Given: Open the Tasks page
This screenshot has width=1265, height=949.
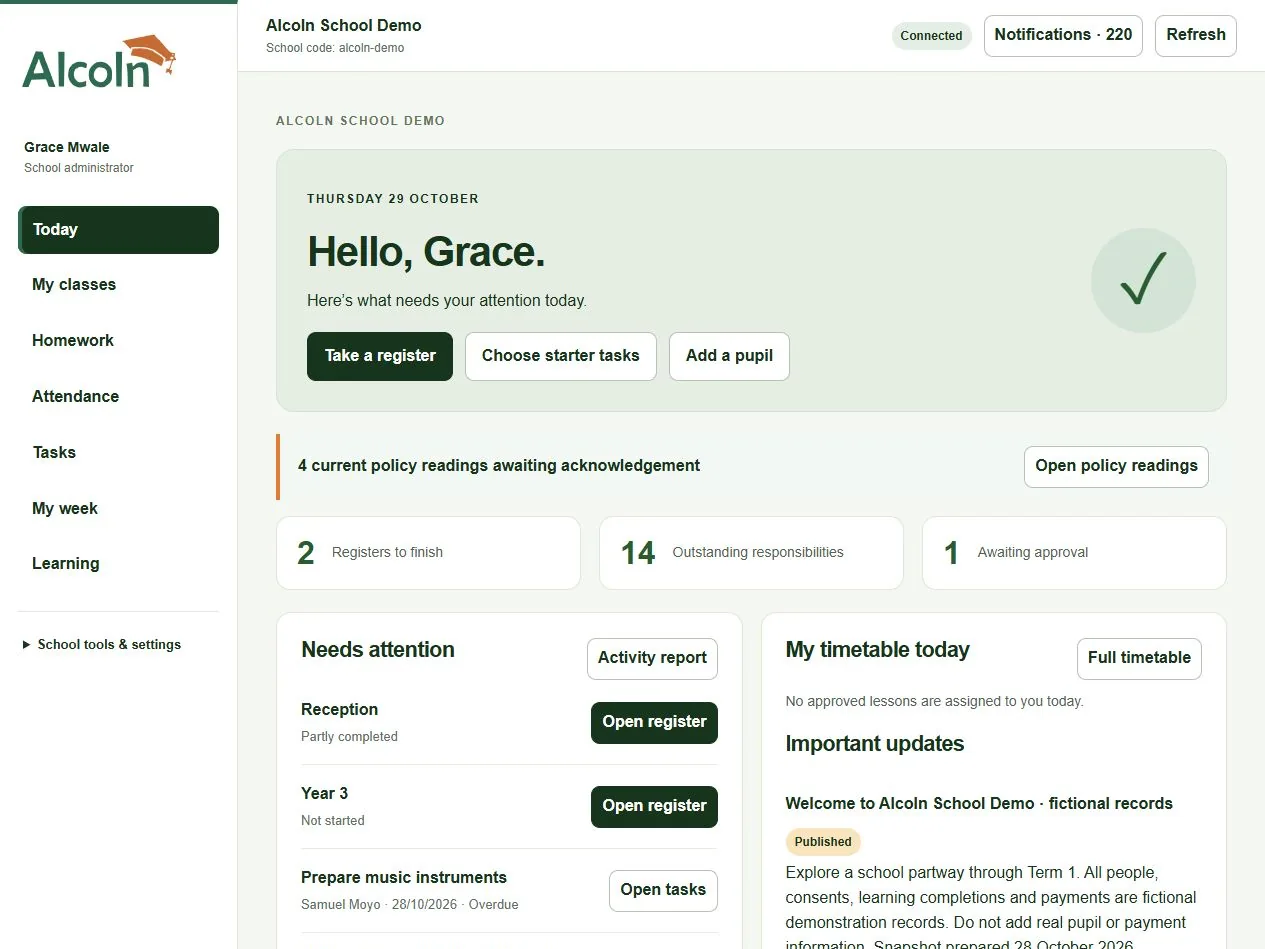Looking at the screenshot, I should (x=118, y=453).
